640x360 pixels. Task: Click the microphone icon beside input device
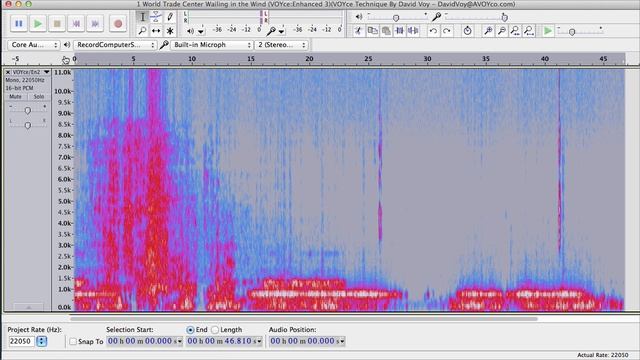[x=164, y=45]
